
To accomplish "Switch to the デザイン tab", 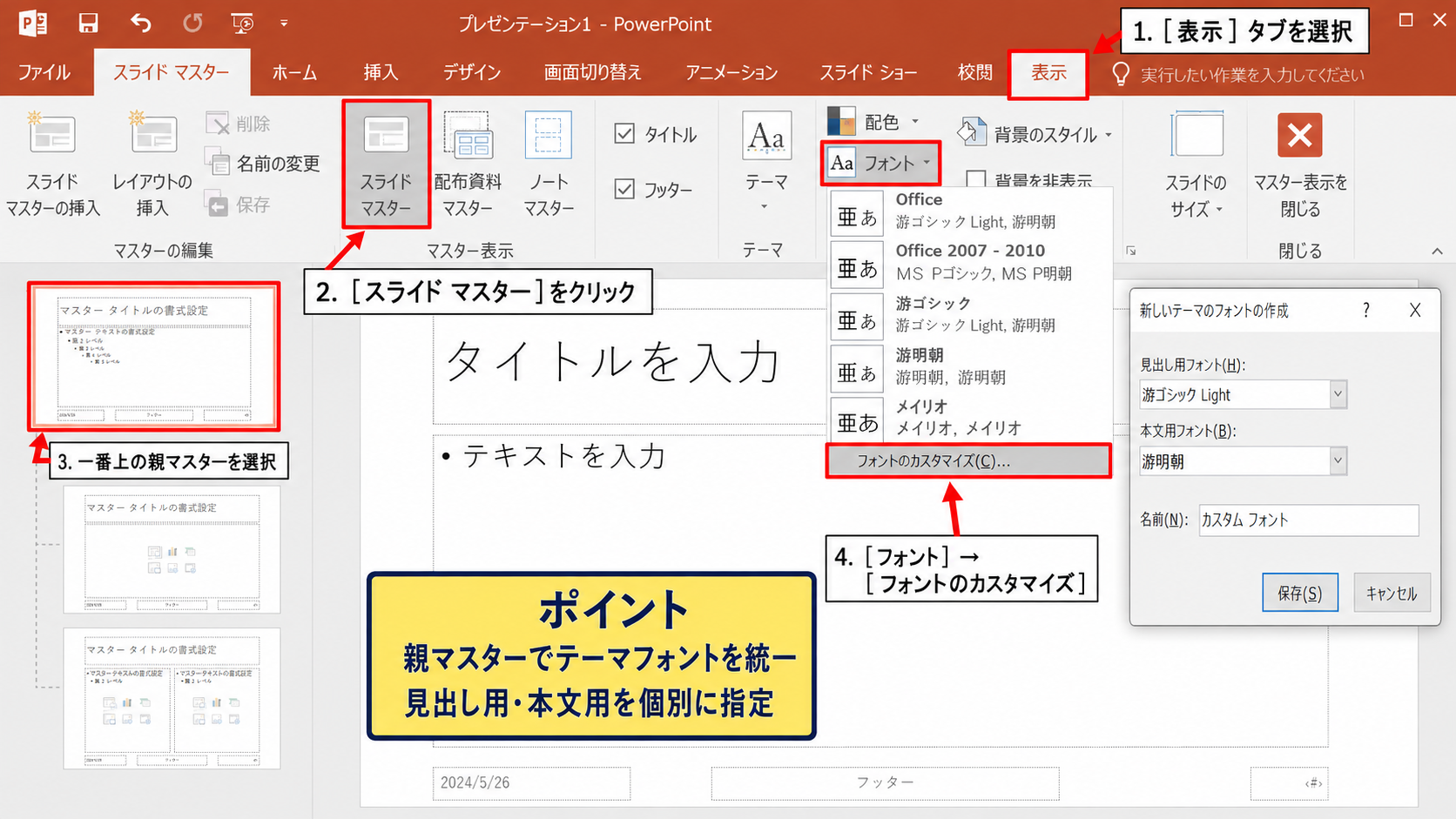I will 472,72.
